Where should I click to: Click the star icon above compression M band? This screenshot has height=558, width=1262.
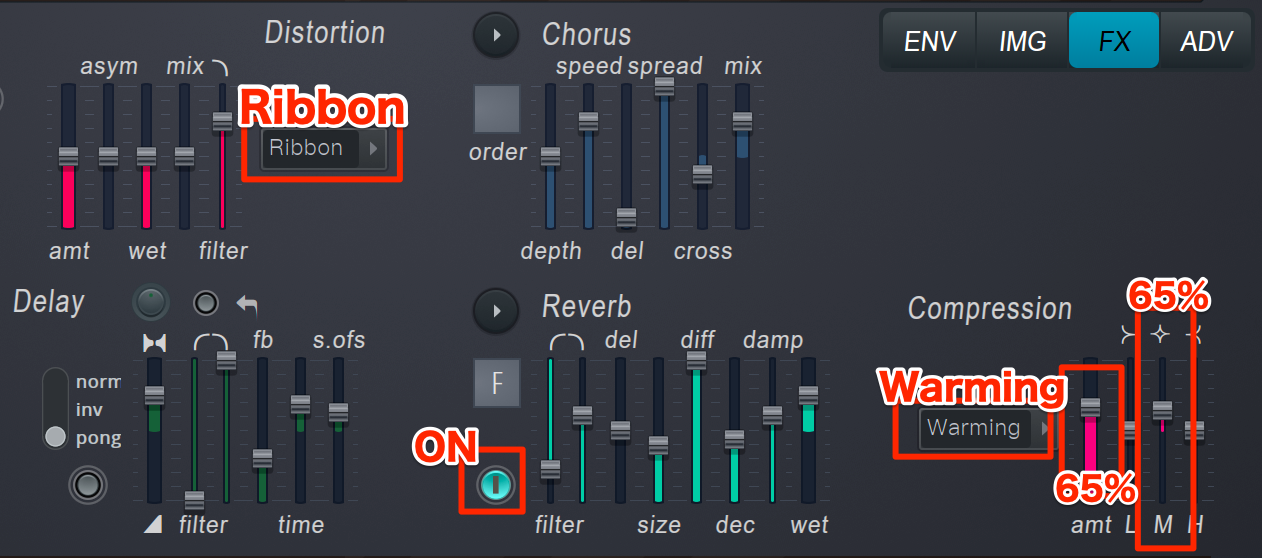click(x=1160, y=335)
